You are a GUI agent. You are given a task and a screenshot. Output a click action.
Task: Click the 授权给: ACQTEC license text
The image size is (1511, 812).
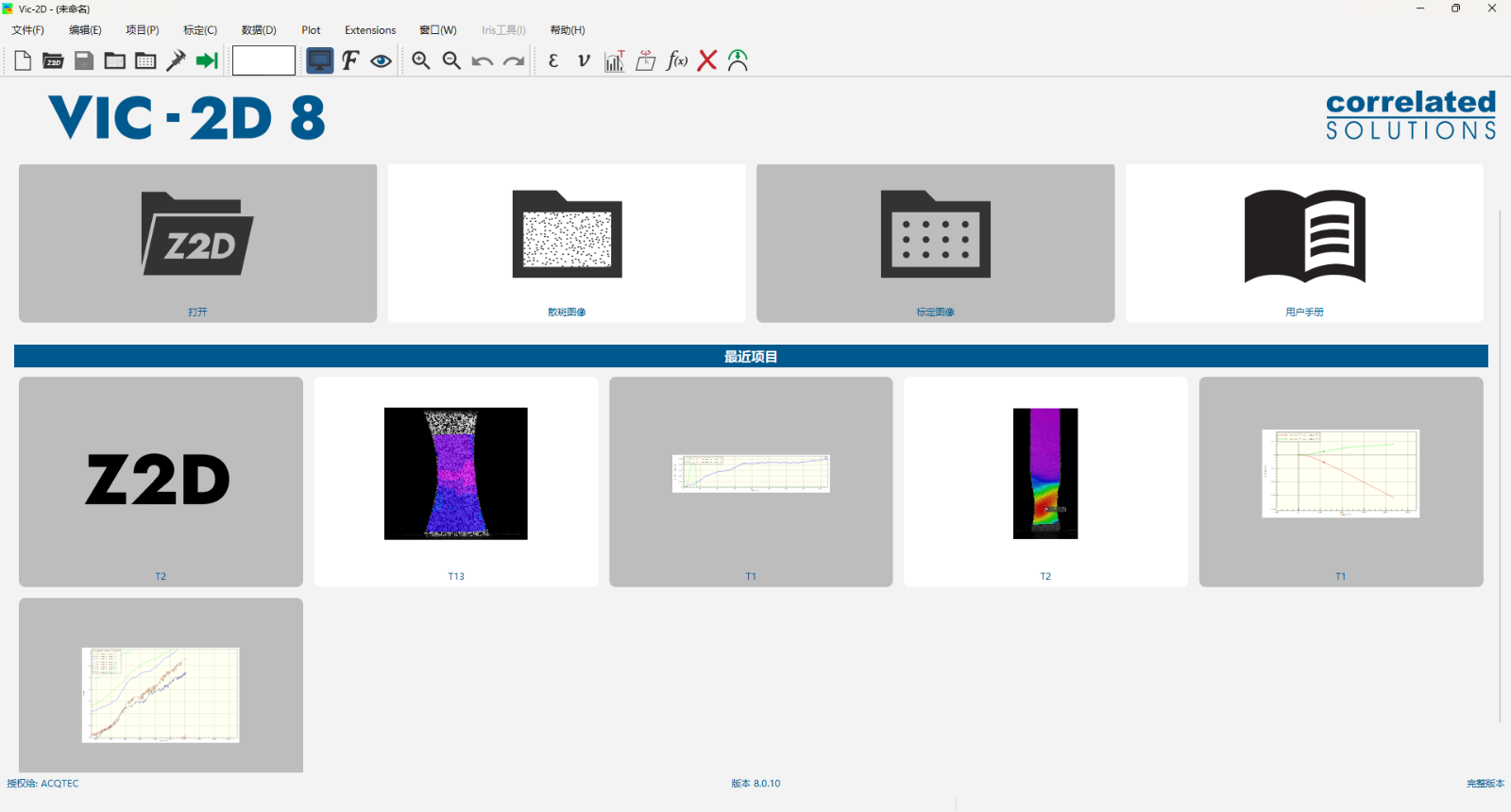point(43,784)
